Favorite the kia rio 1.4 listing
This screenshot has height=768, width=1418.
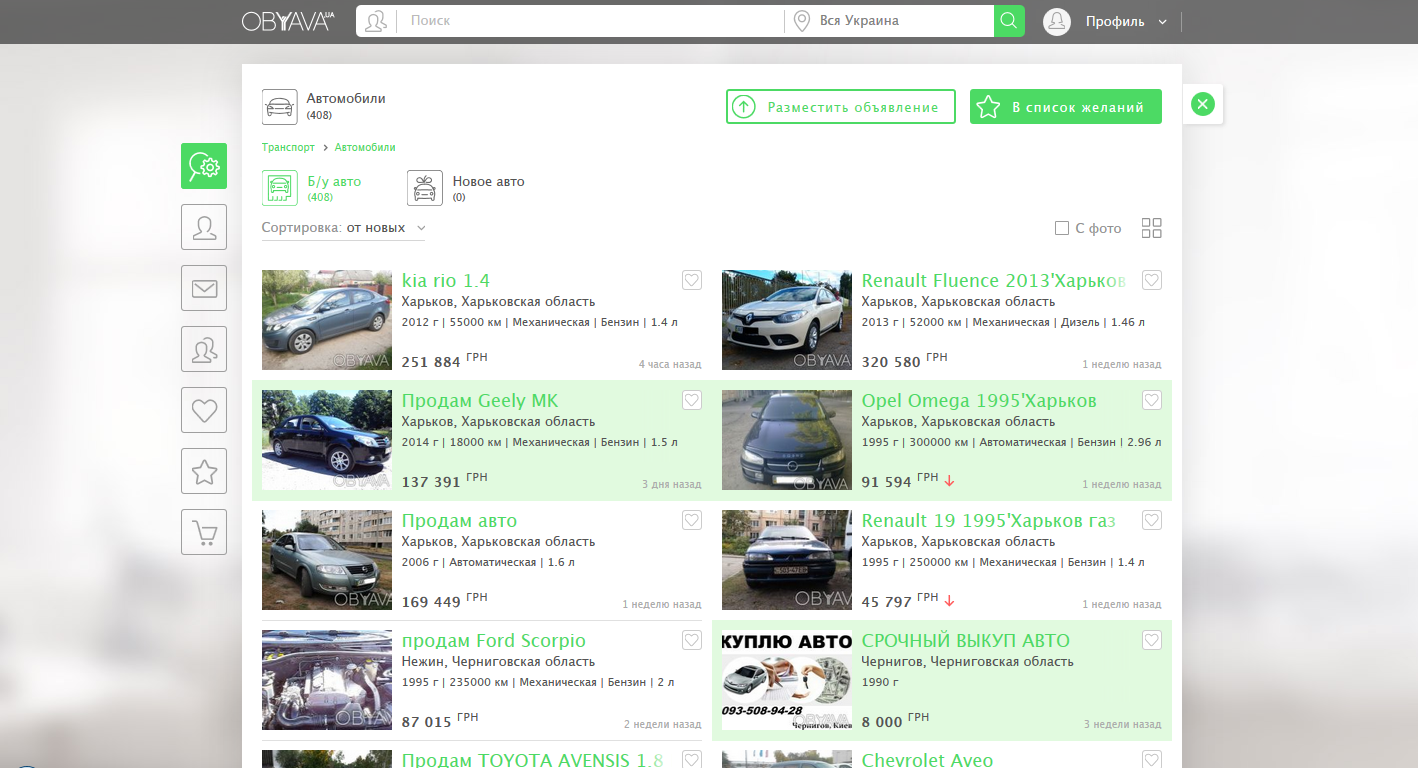pos(691,281)
